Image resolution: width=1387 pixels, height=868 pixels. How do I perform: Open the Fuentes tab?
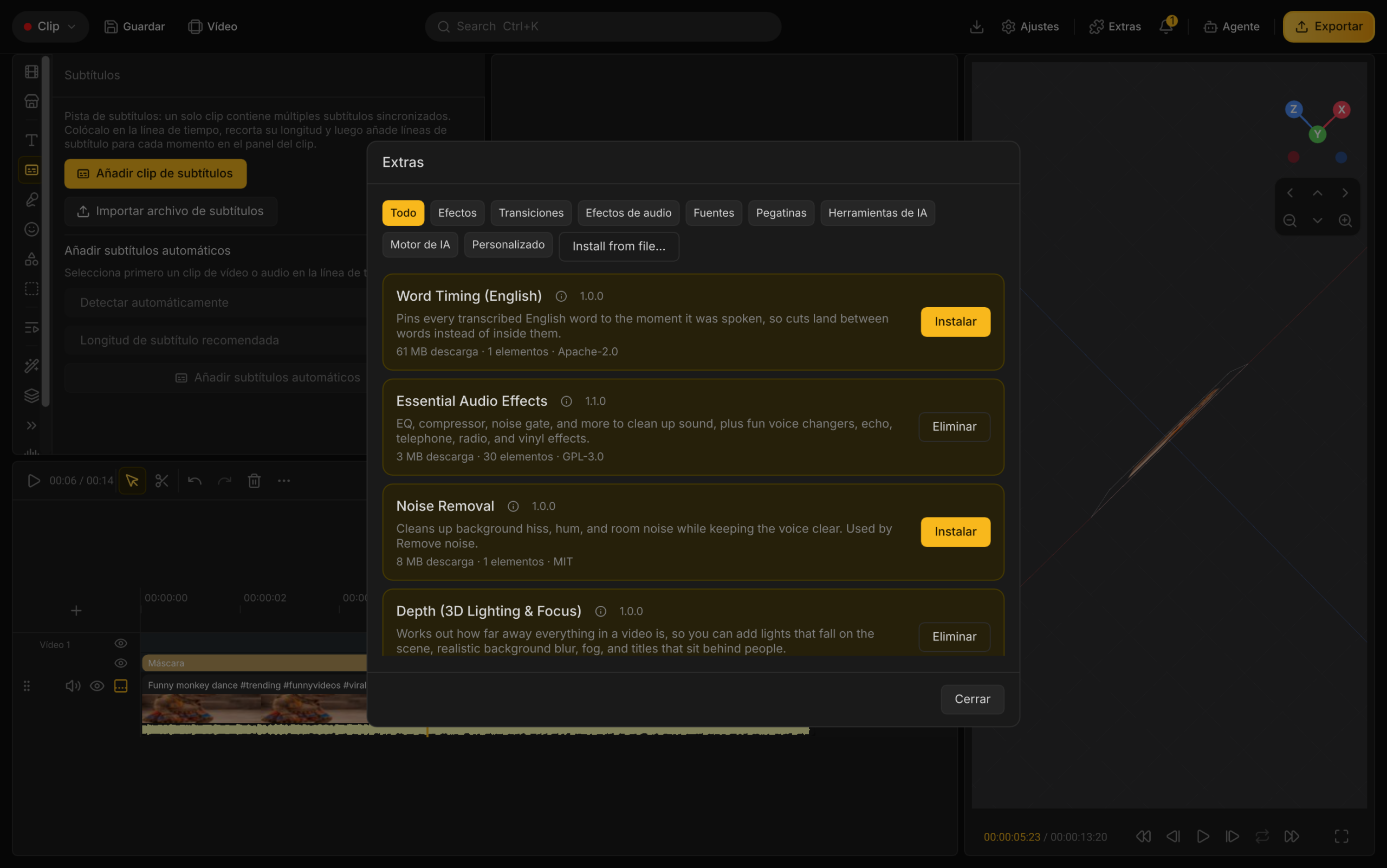[714, 213]
